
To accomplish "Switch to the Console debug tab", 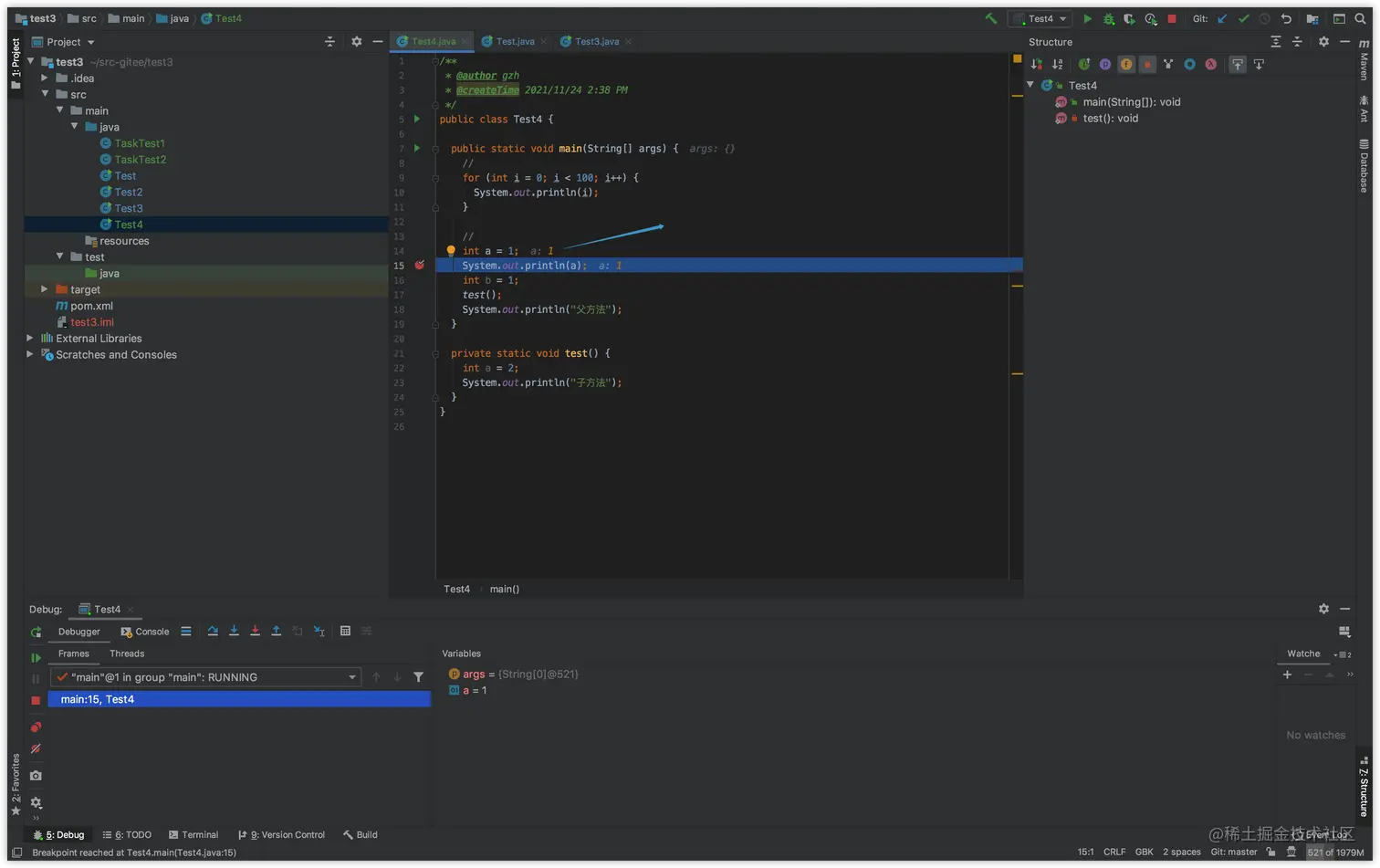I will pyautogui.click(x=145, y=632).
